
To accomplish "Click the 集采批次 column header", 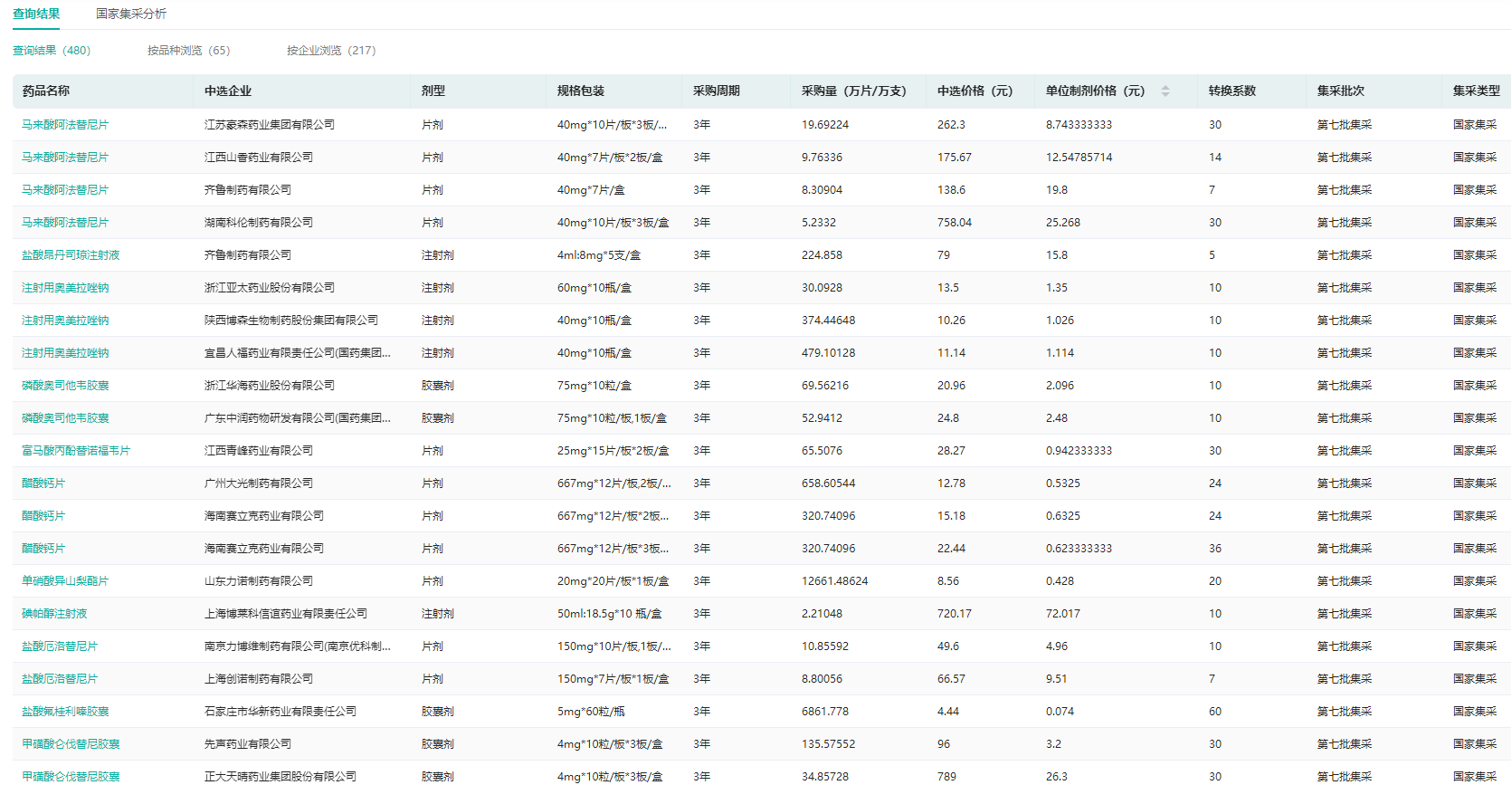I will 1340,91.
